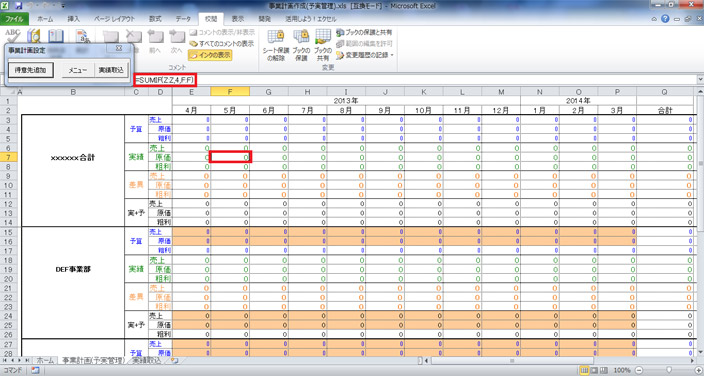
Task: Open the Thesaurus book icon
Action: click(56, 35)
